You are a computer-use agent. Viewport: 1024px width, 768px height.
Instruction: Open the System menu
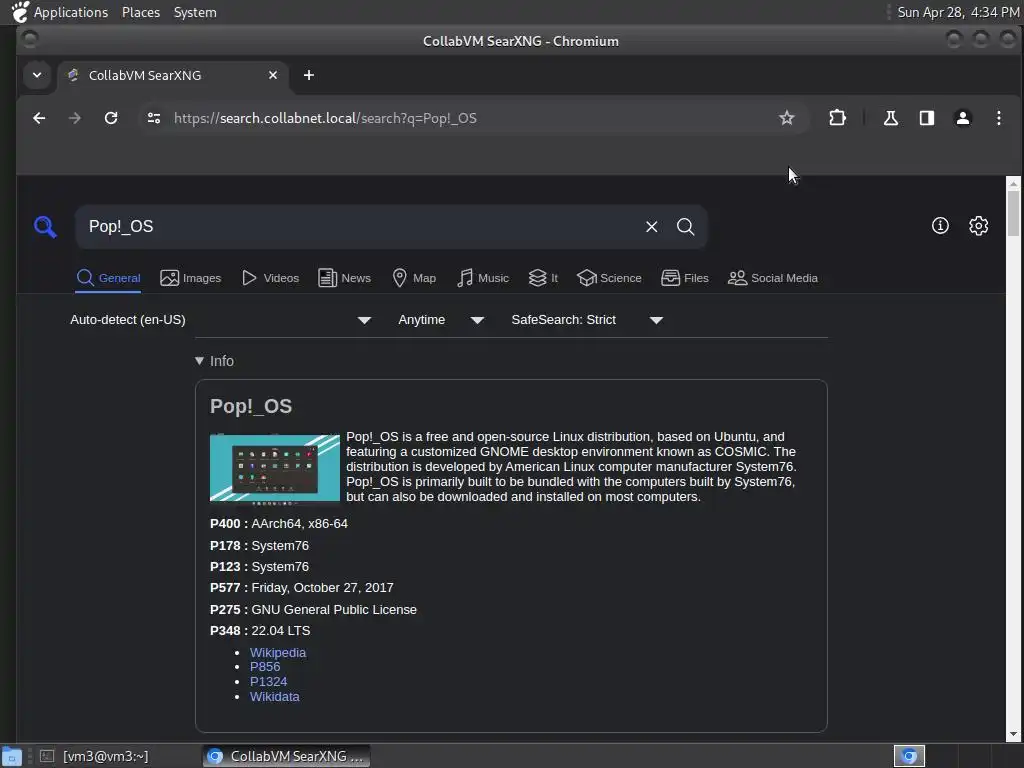pos(195,12)
